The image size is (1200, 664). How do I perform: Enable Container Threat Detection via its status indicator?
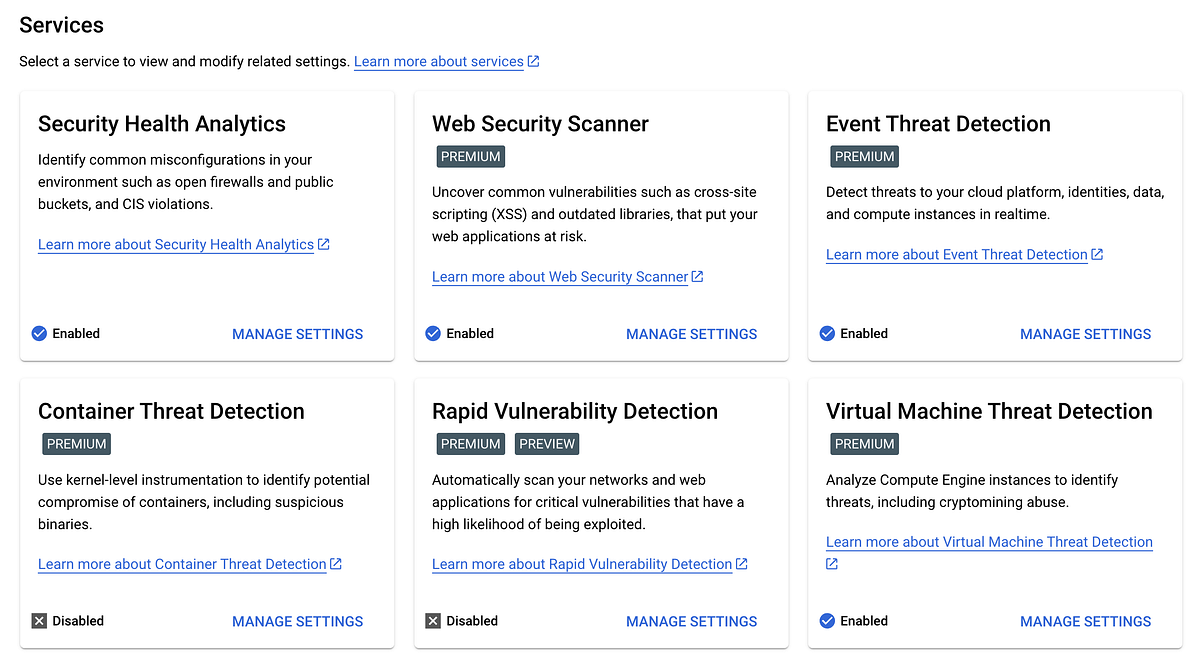pos(38,620)
